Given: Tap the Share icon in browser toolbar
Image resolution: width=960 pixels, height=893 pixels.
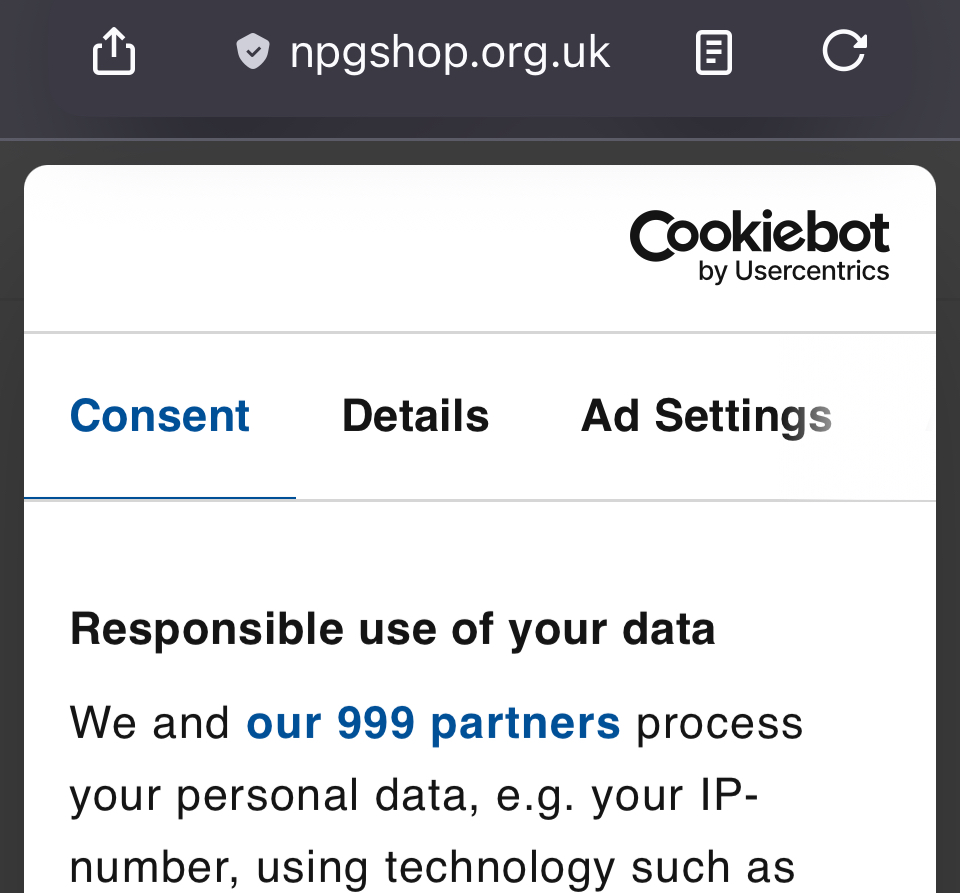Looking at the screenshot, I should pos(113,51).
